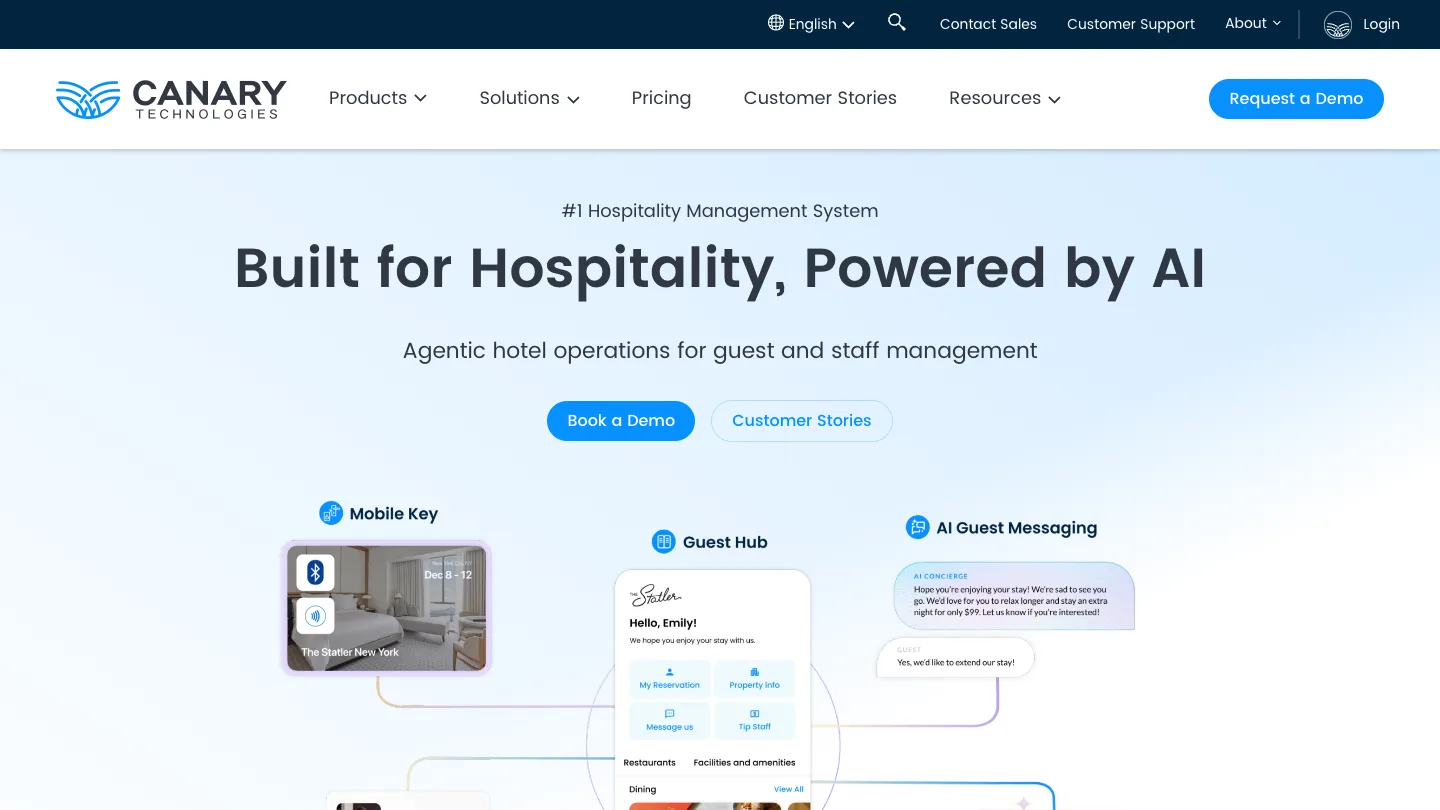Go to the Pricing page
Image resolution: width=1440 pixels, height=810 pixels.
pos(661,98)
